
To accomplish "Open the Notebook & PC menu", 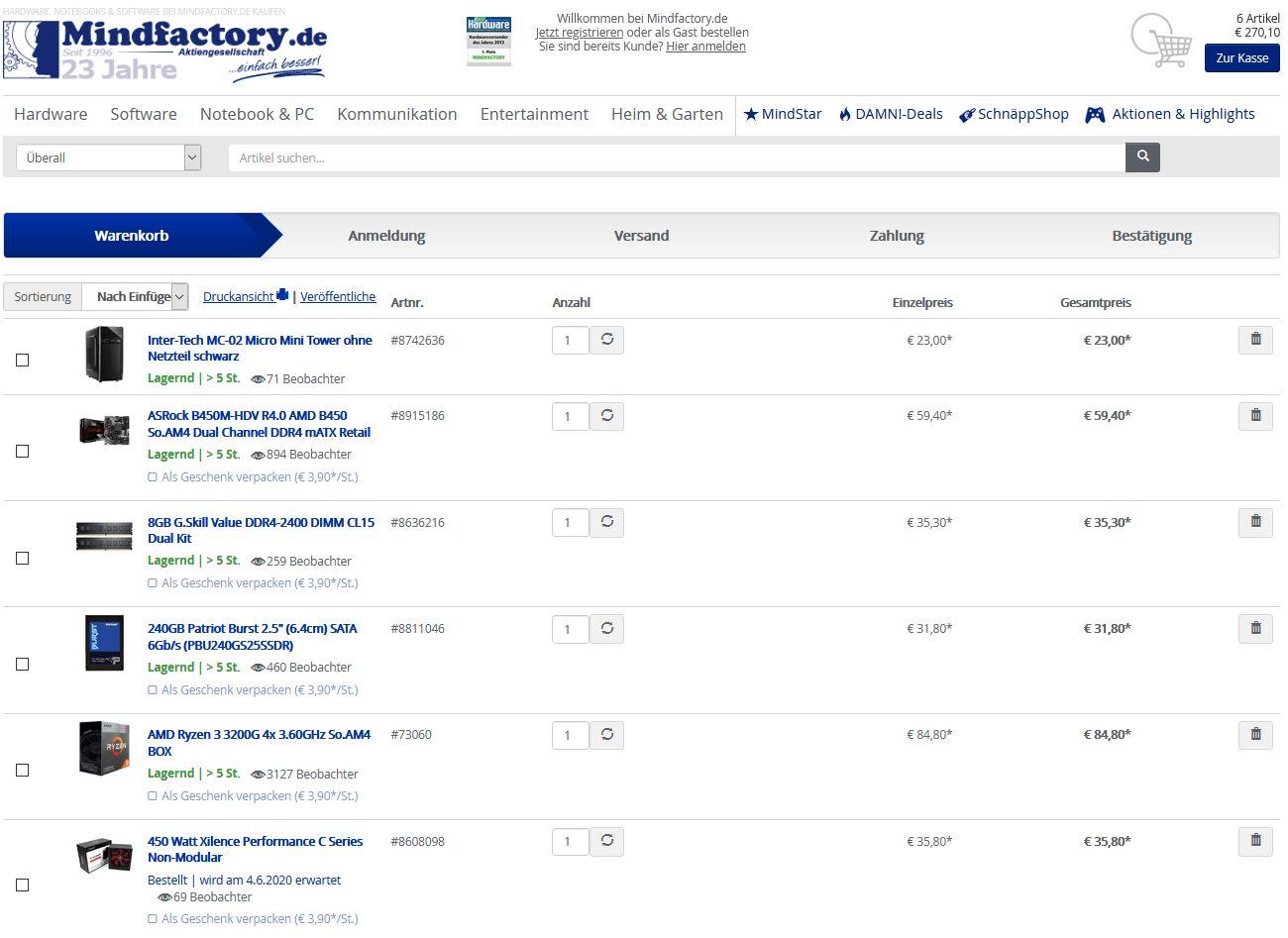I will 257,114.
